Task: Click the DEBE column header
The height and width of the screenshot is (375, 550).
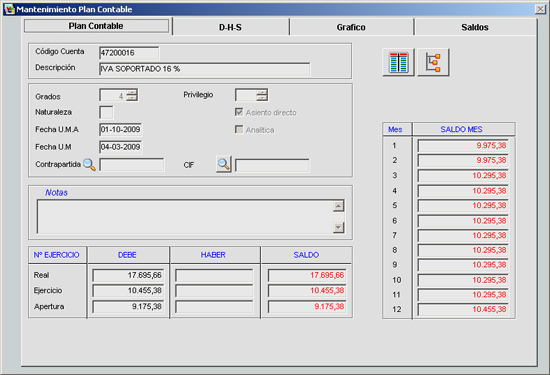Action: (128, 255)
